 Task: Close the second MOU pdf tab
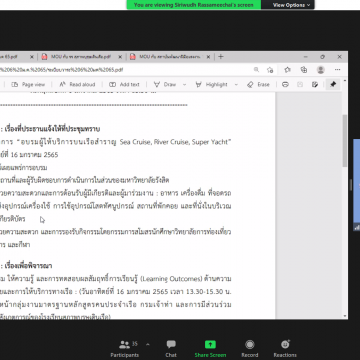click(120, 57)
